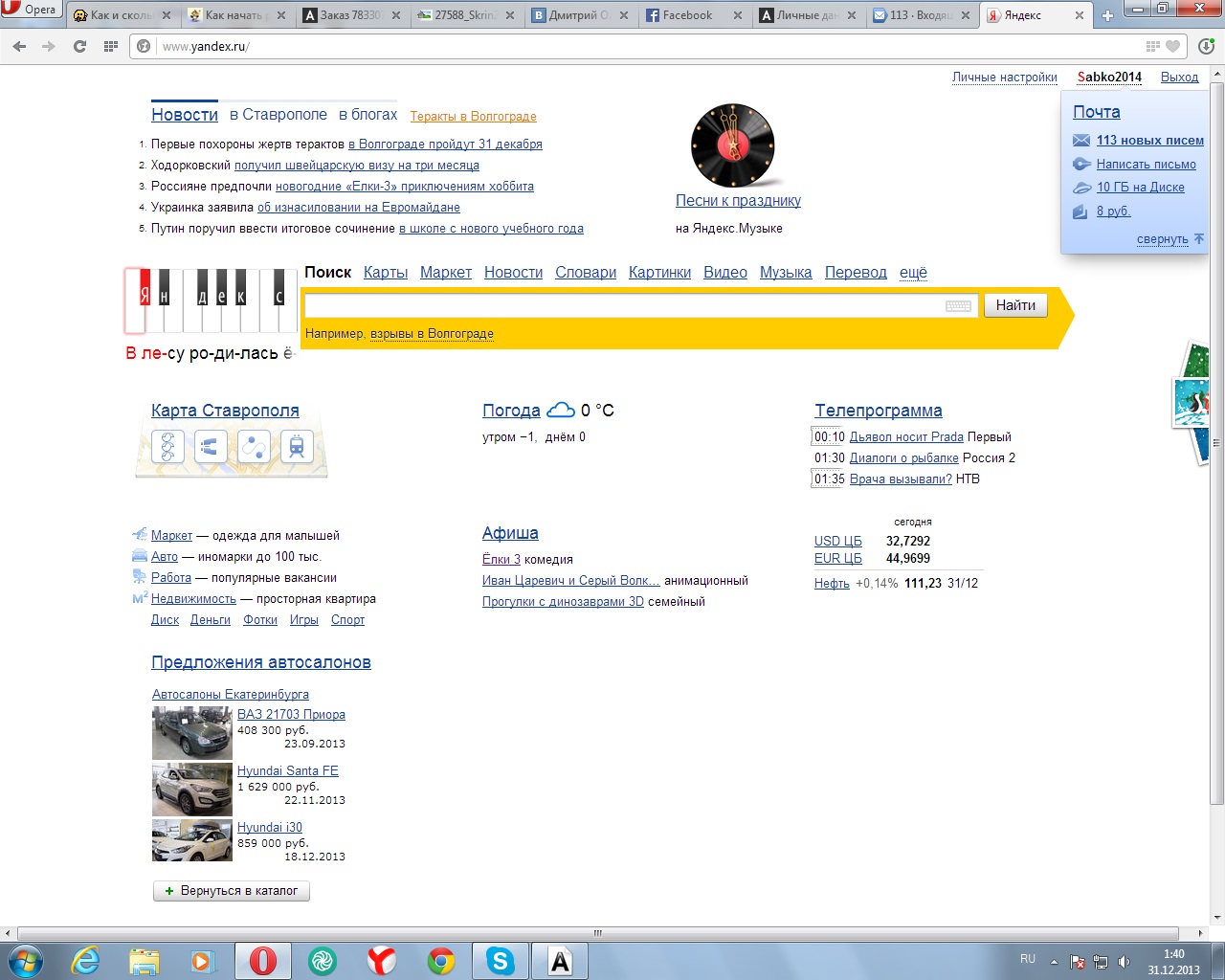Open Телепрограмма heading link
1225x980 pixels.
879,411
